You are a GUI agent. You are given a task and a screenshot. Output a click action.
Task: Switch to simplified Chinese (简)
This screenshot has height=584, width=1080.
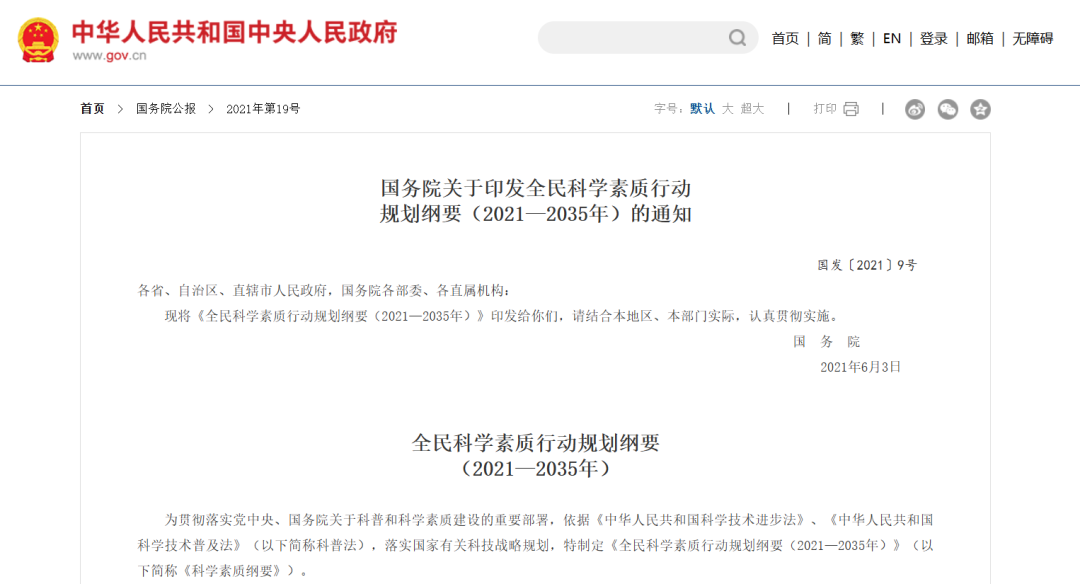click(824, 38)
